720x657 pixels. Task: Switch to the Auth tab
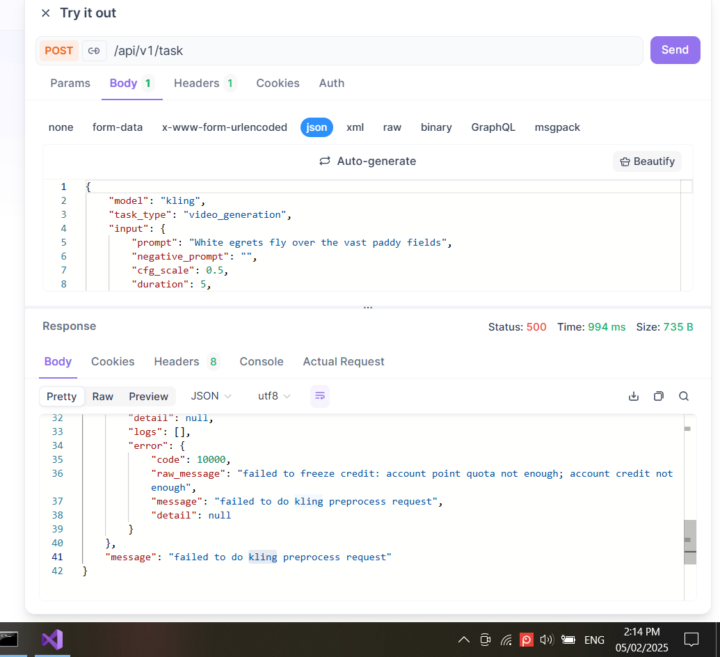point(332,83)
